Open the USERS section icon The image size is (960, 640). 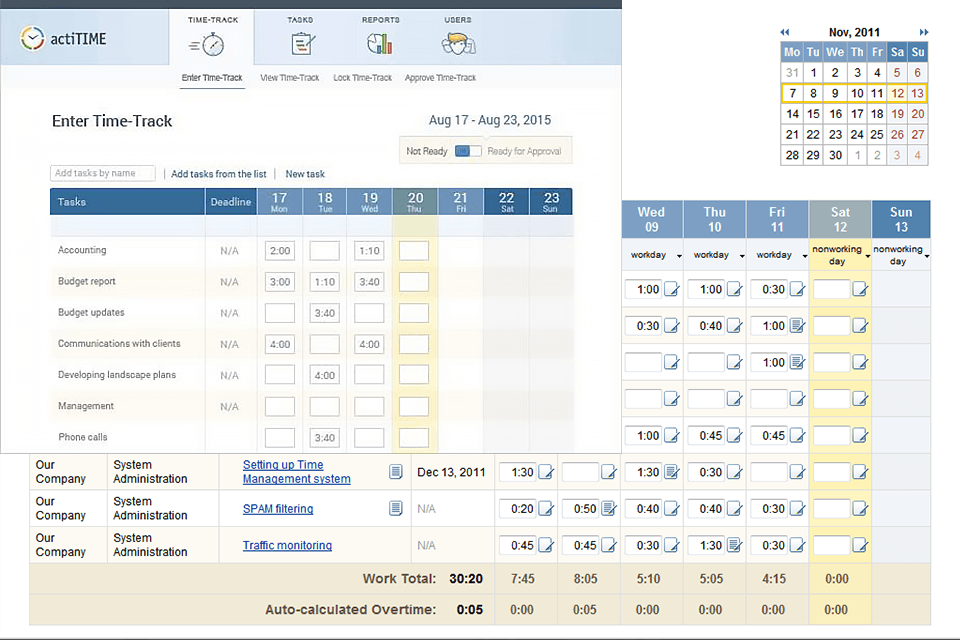pos(457,43)
